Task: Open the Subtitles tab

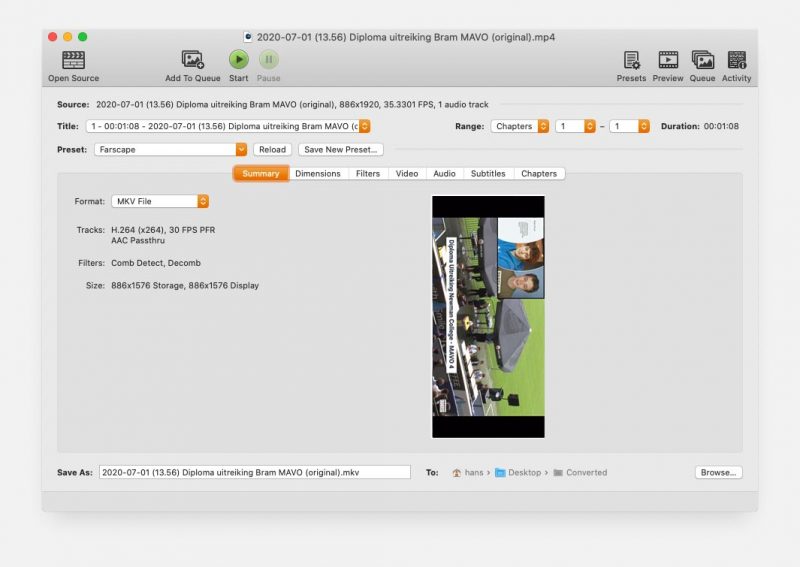Action: (x=488, y=173)
